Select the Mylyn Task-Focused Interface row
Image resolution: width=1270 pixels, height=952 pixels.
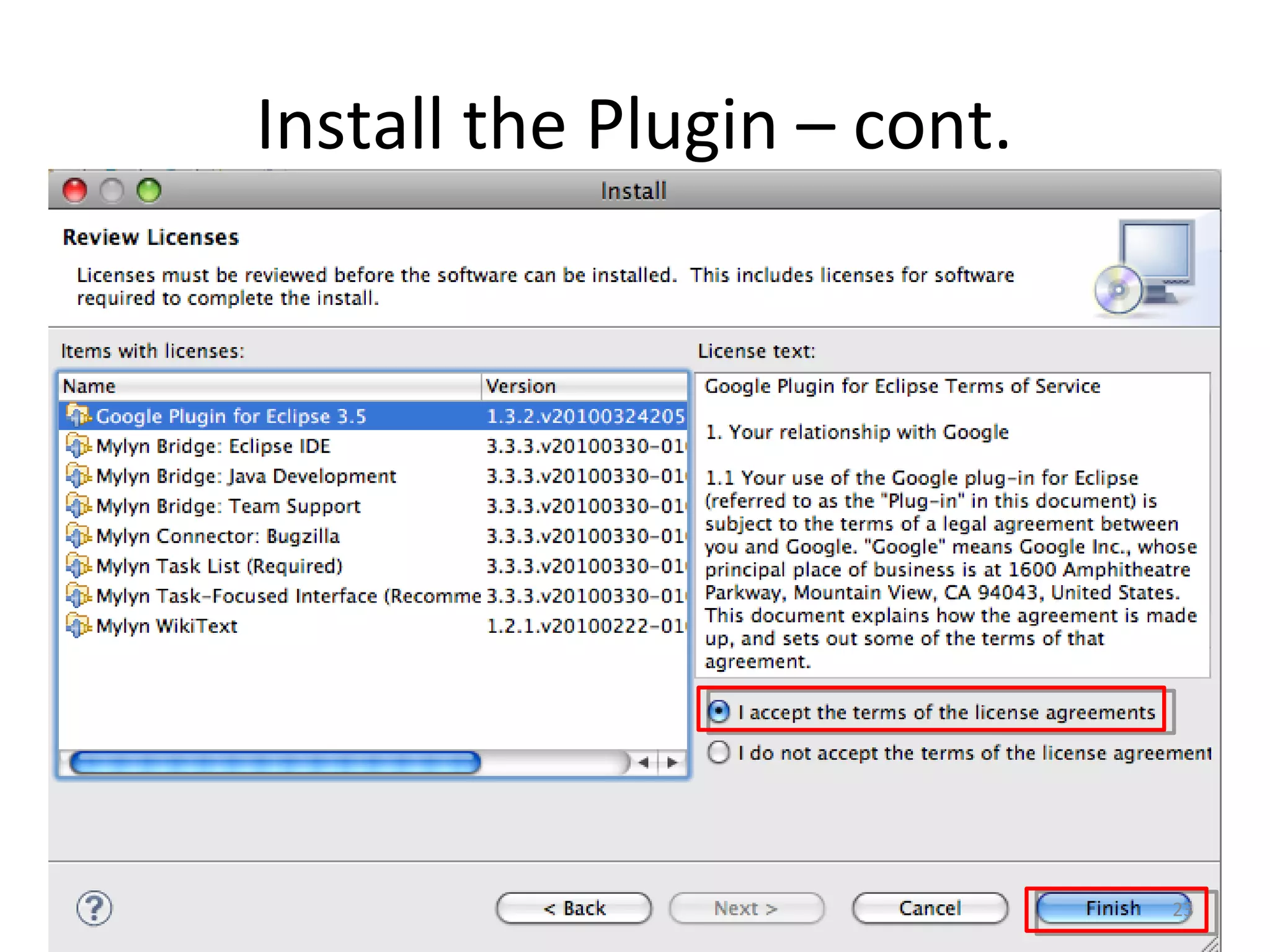tap(373, 596)
